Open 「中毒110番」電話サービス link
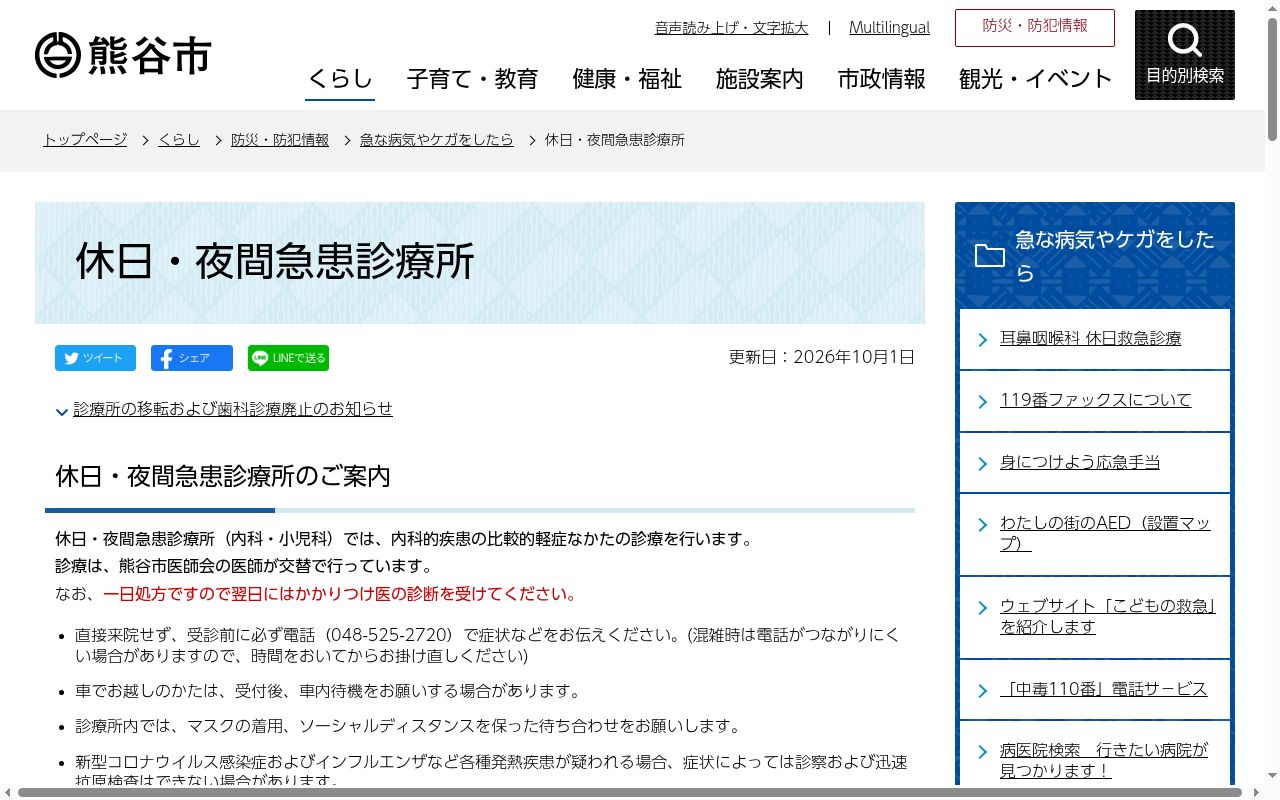Viewport: 1280px width, 800px height. 1104,689
